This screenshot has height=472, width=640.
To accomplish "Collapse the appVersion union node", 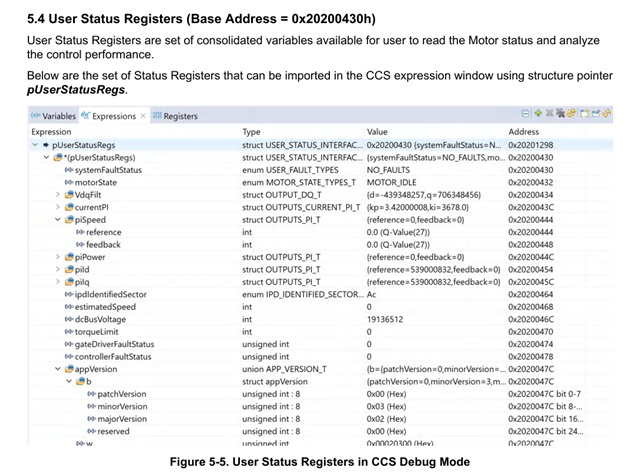I will point(58,369).
